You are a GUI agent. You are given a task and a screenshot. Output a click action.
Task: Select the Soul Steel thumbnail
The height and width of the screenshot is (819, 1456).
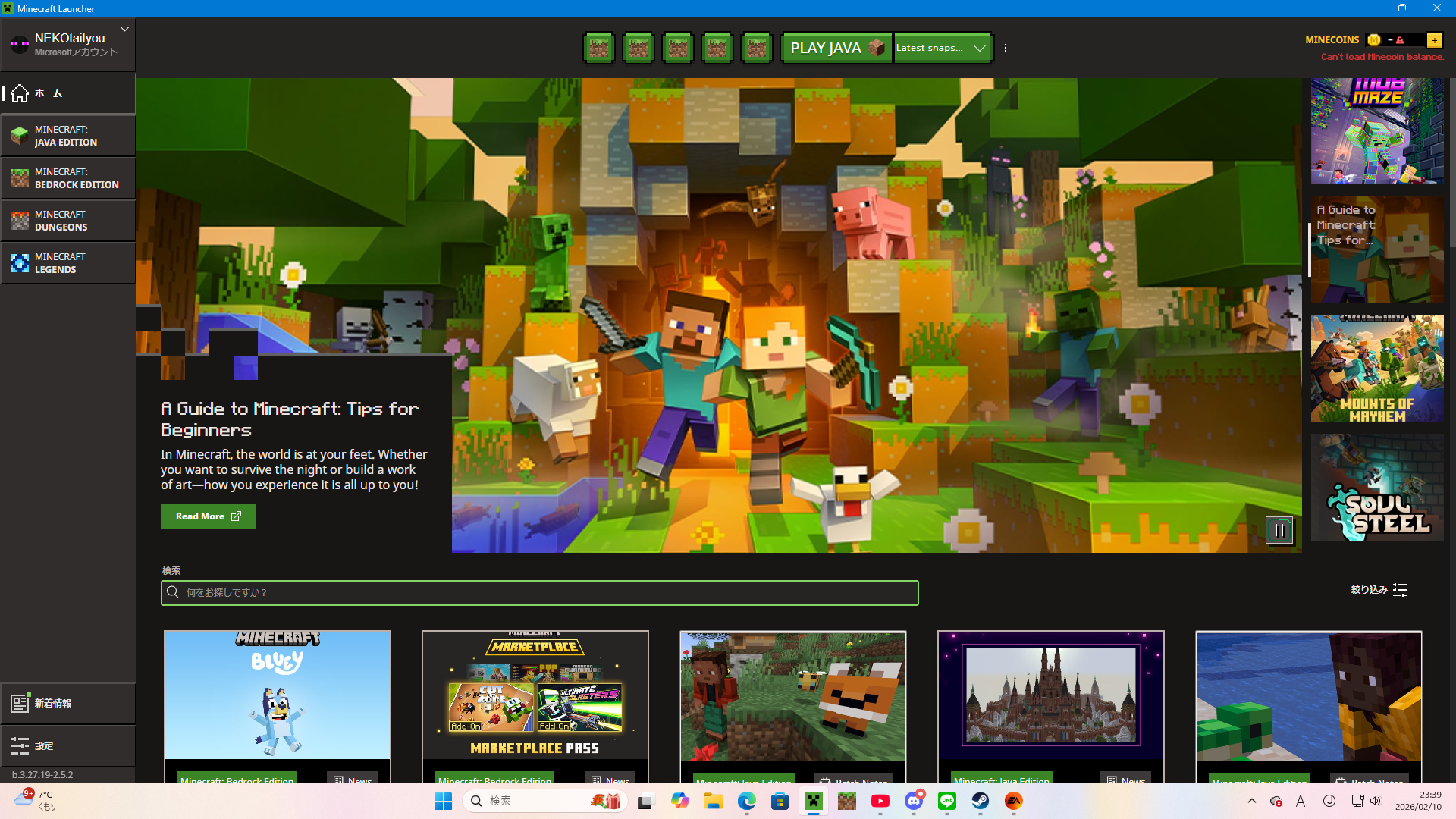click(x=1377, y=488)
